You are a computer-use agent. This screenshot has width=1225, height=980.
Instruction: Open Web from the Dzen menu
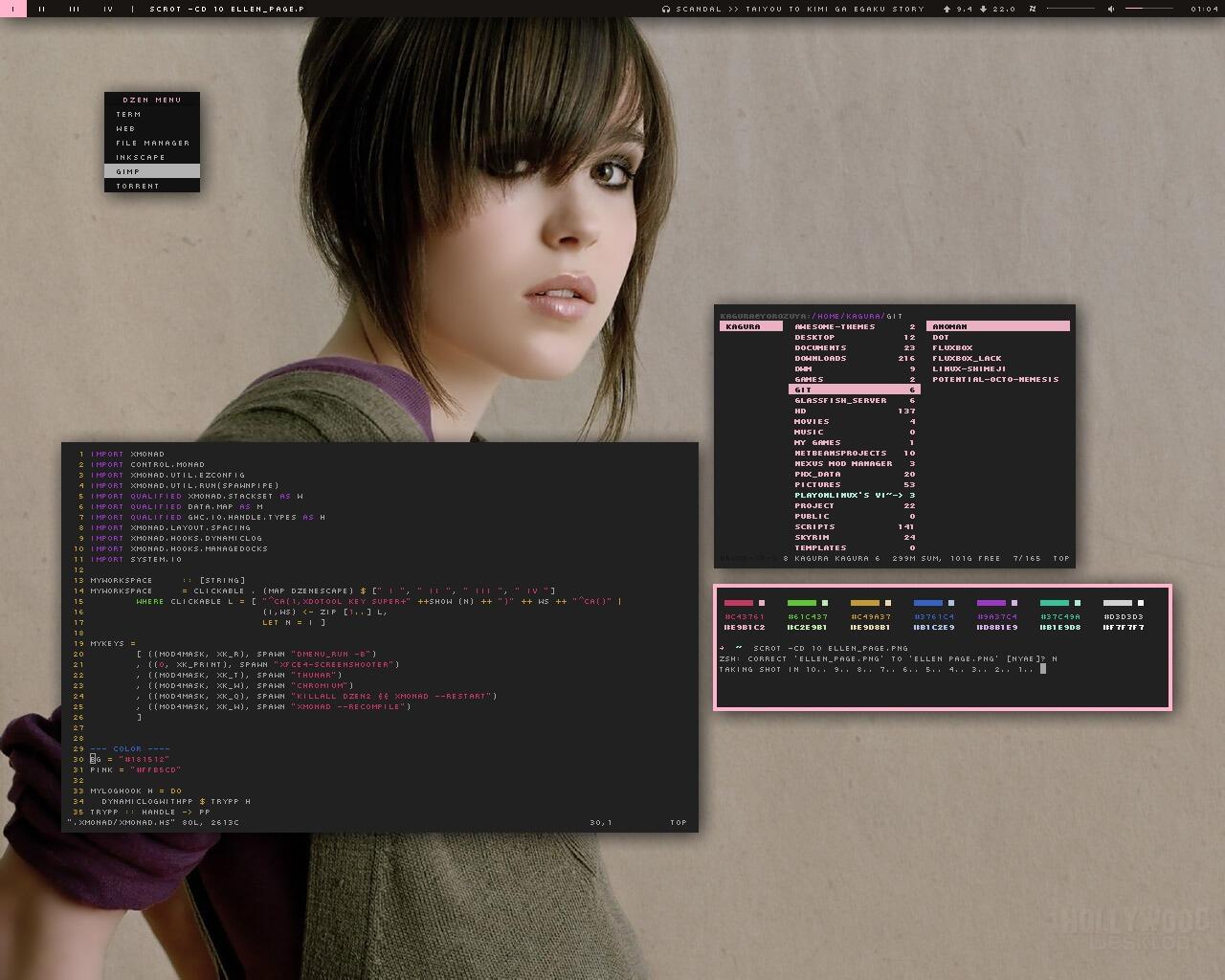152,128
